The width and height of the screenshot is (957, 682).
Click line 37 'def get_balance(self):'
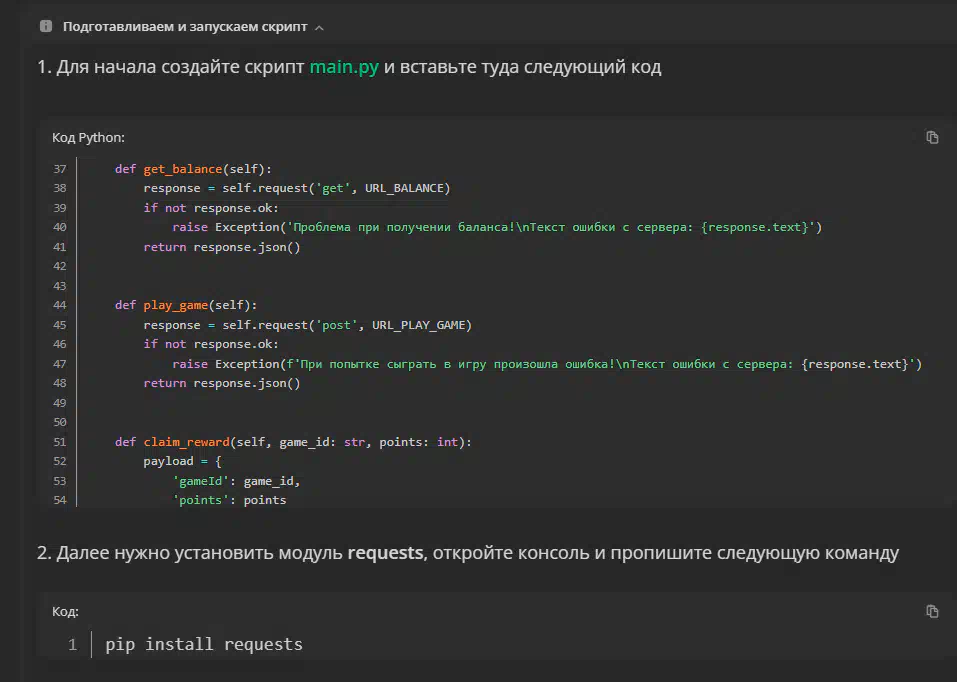[193, 169]
